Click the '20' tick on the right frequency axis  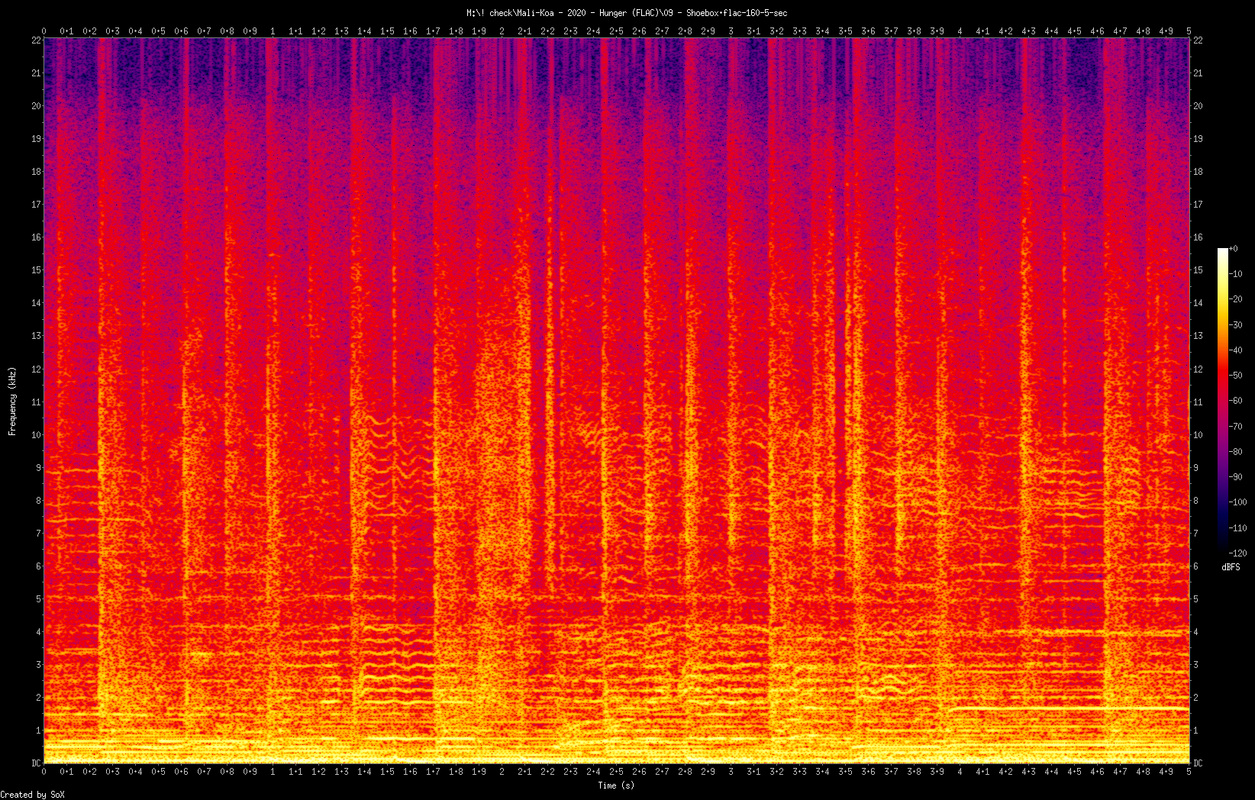click(1197, 106)
